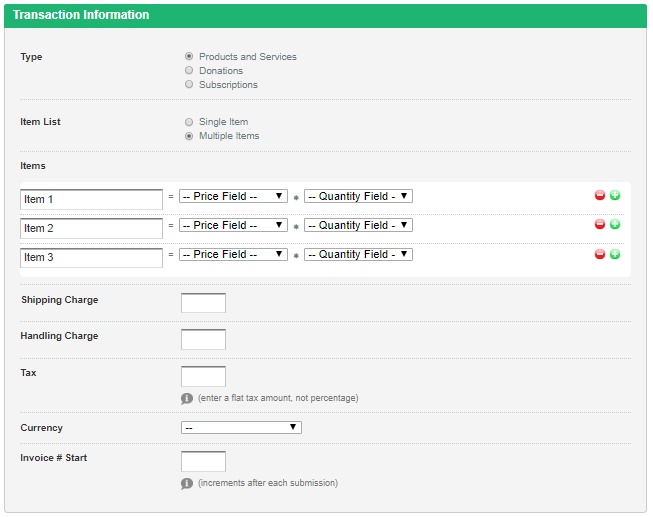Click the red remove icon for Item 1
The image size is (653, 517).
[x=600, y=196]
